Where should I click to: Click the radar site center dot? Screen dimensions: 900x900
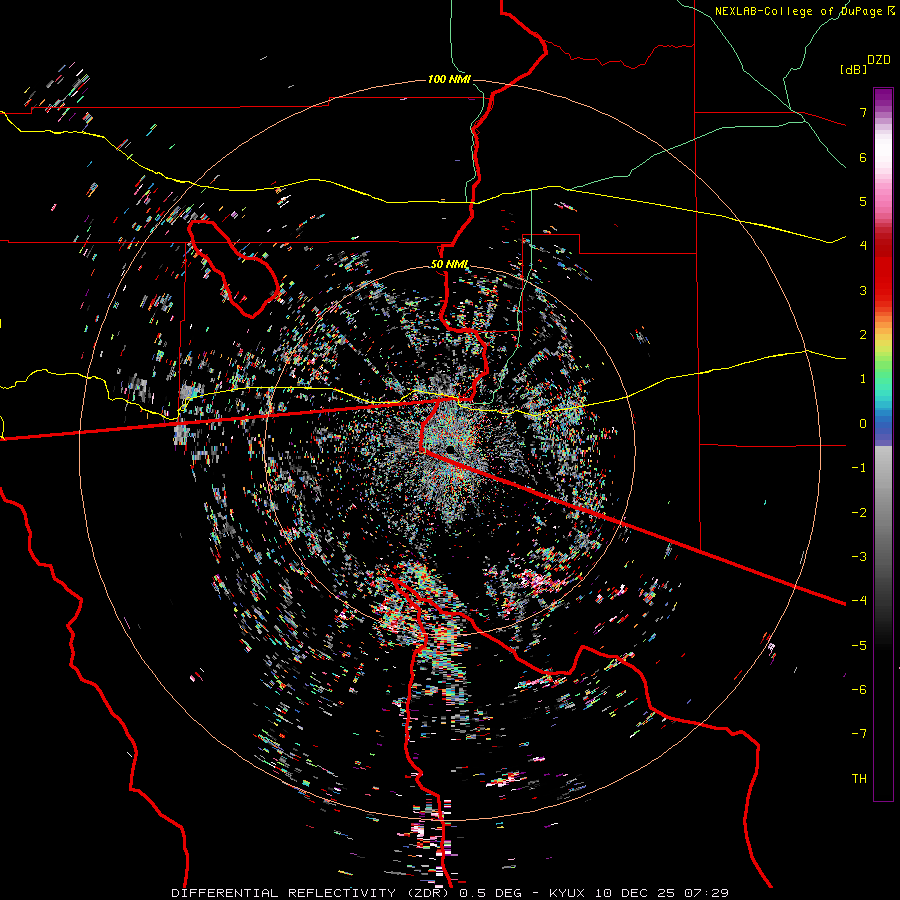pos(450,449)
